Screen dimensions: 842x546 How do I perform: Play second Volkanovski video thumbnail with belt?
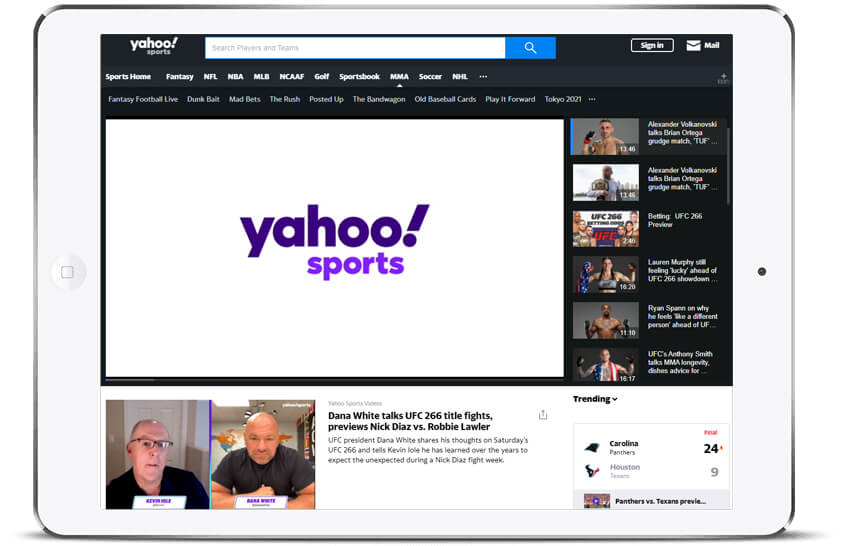[x=605, y=183]
